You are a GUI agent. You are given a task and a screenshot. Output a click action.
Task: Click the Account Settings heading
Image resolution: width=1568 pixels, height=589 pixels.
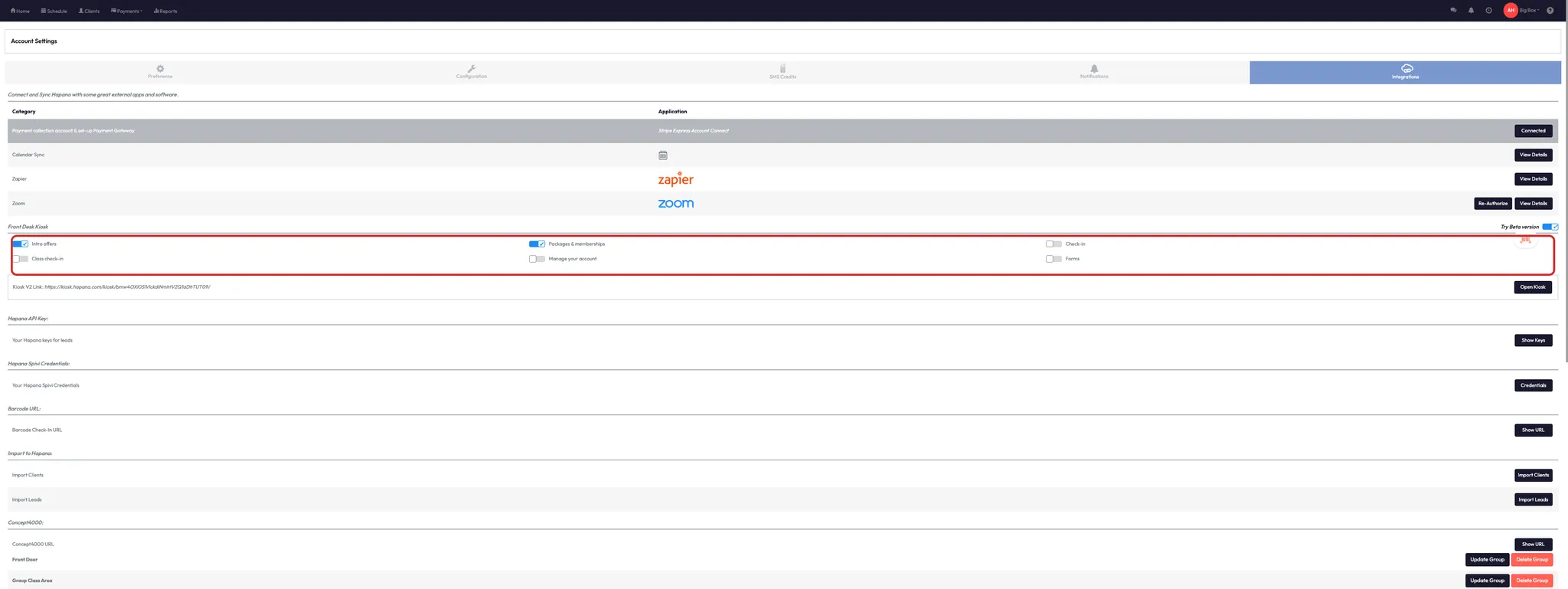click(34, 41)
